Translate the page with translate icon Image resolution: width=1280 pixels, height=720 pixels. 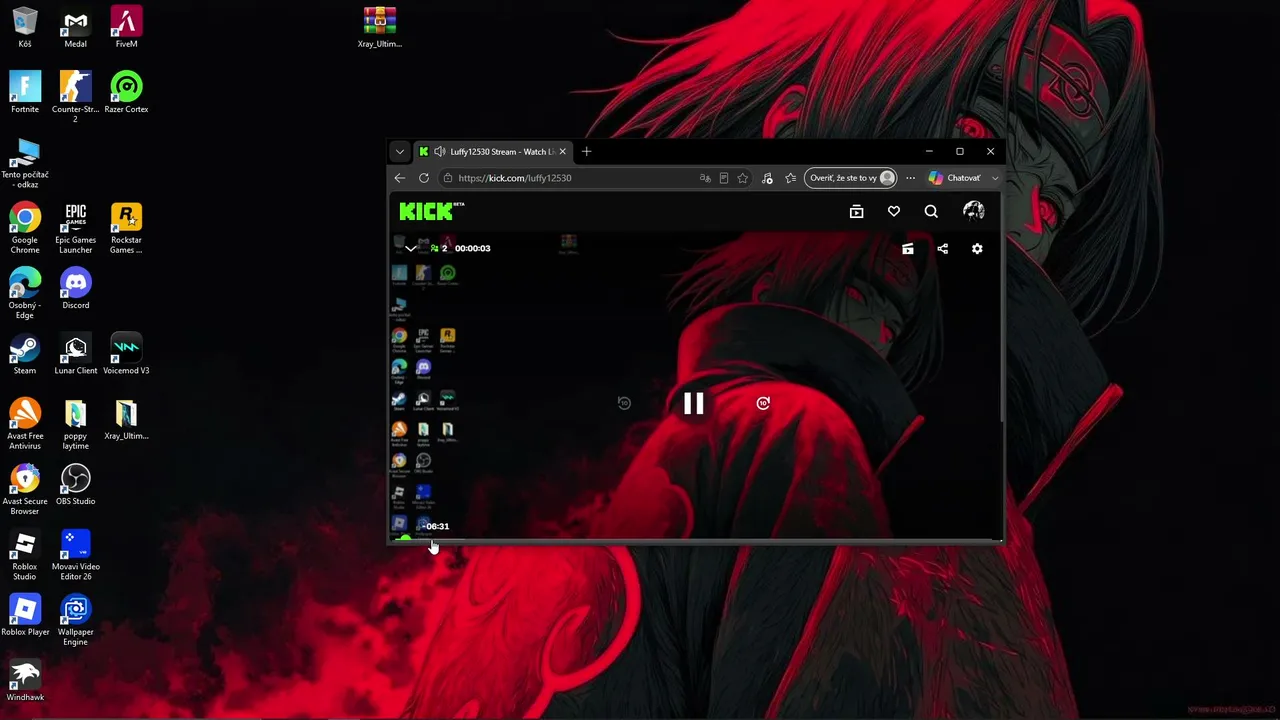click(x=705, y=178)
